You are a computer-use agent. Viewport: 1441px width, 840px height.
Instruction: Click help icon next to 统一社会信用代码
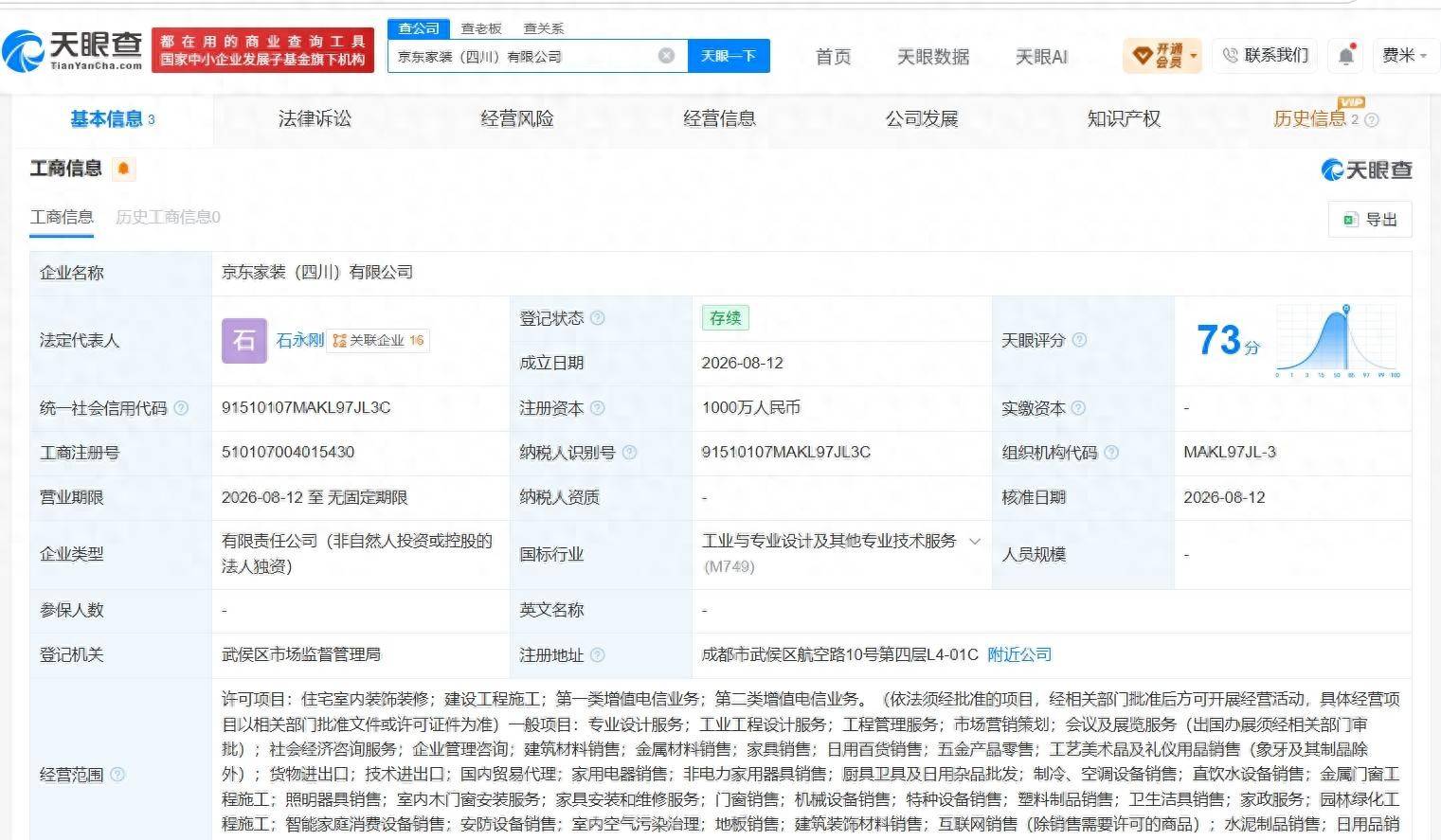[181, 408]
